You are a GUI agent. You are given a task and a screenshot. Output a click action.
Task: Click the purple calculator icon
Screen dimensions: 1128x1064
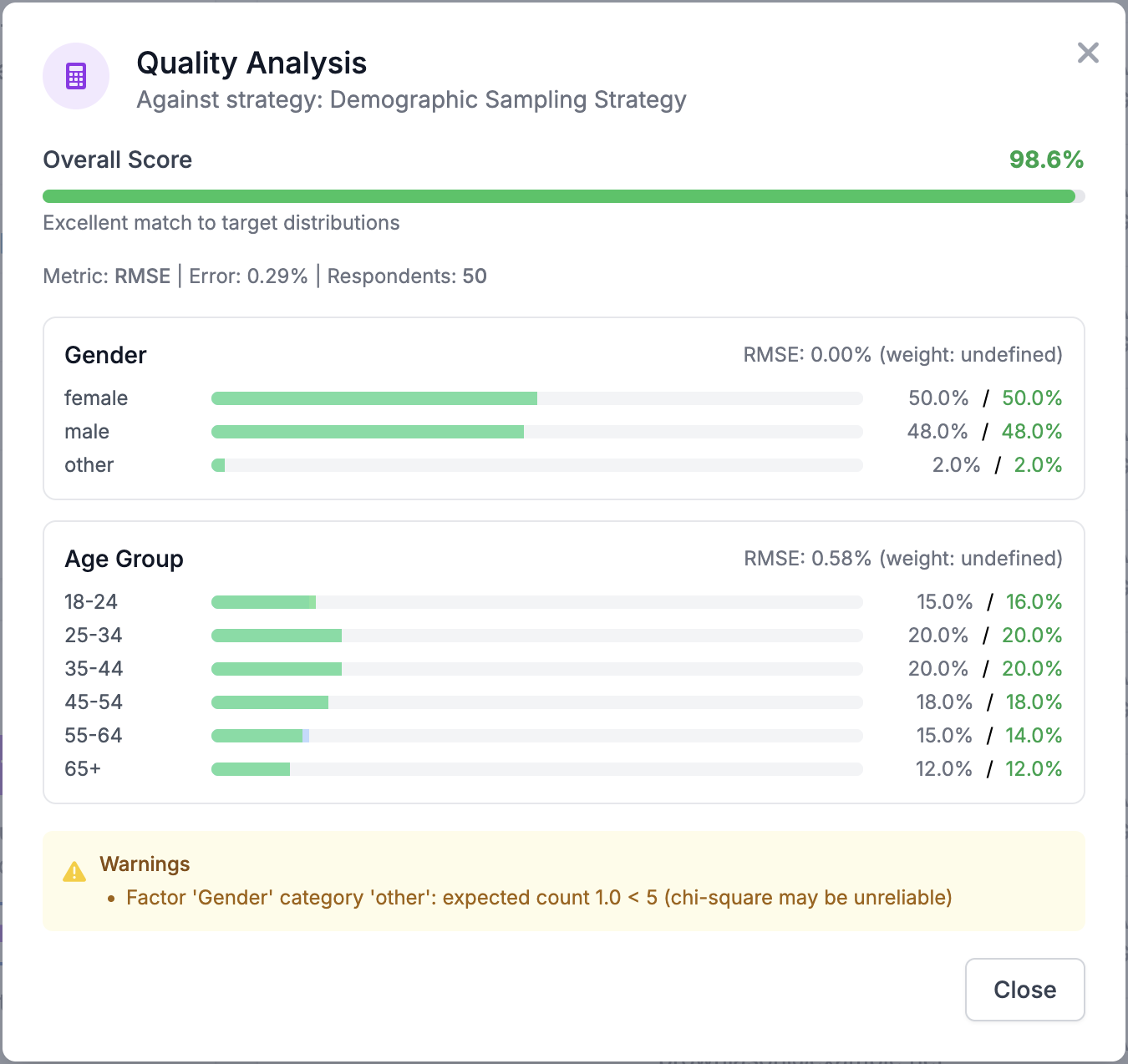click(75, 76)
